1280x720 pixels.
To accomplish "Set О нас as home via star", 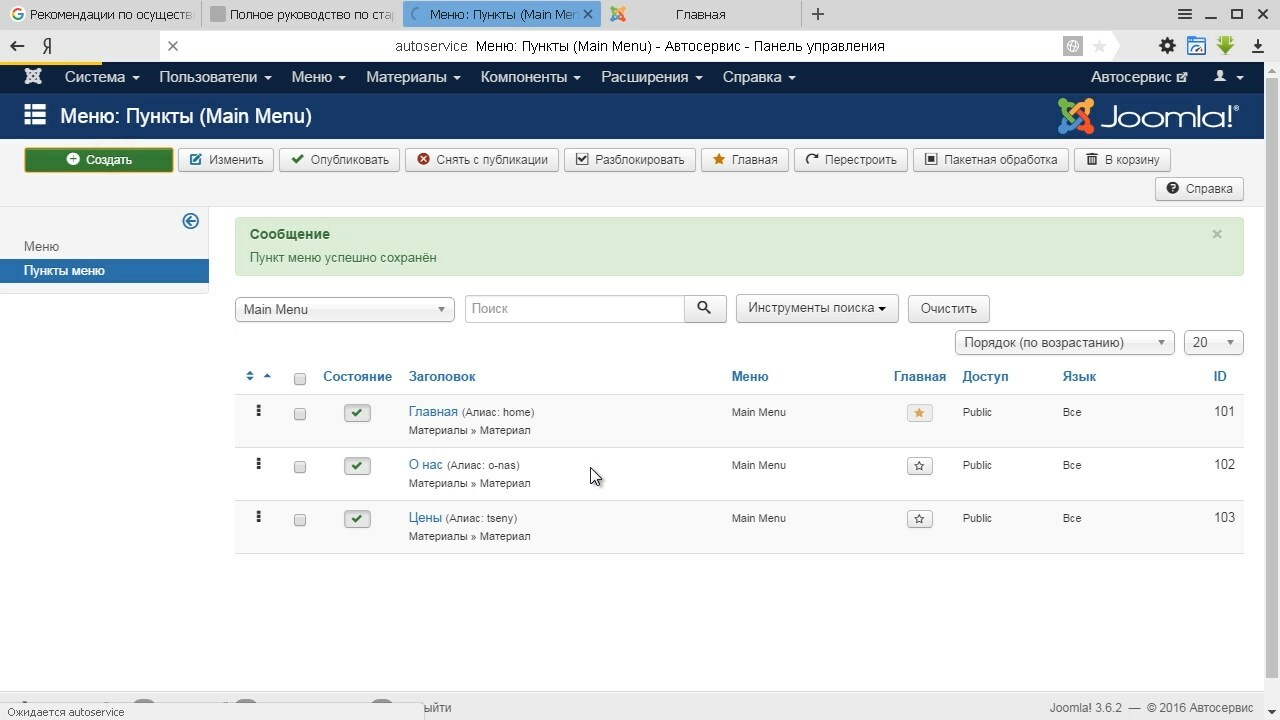I will point(919,466).
